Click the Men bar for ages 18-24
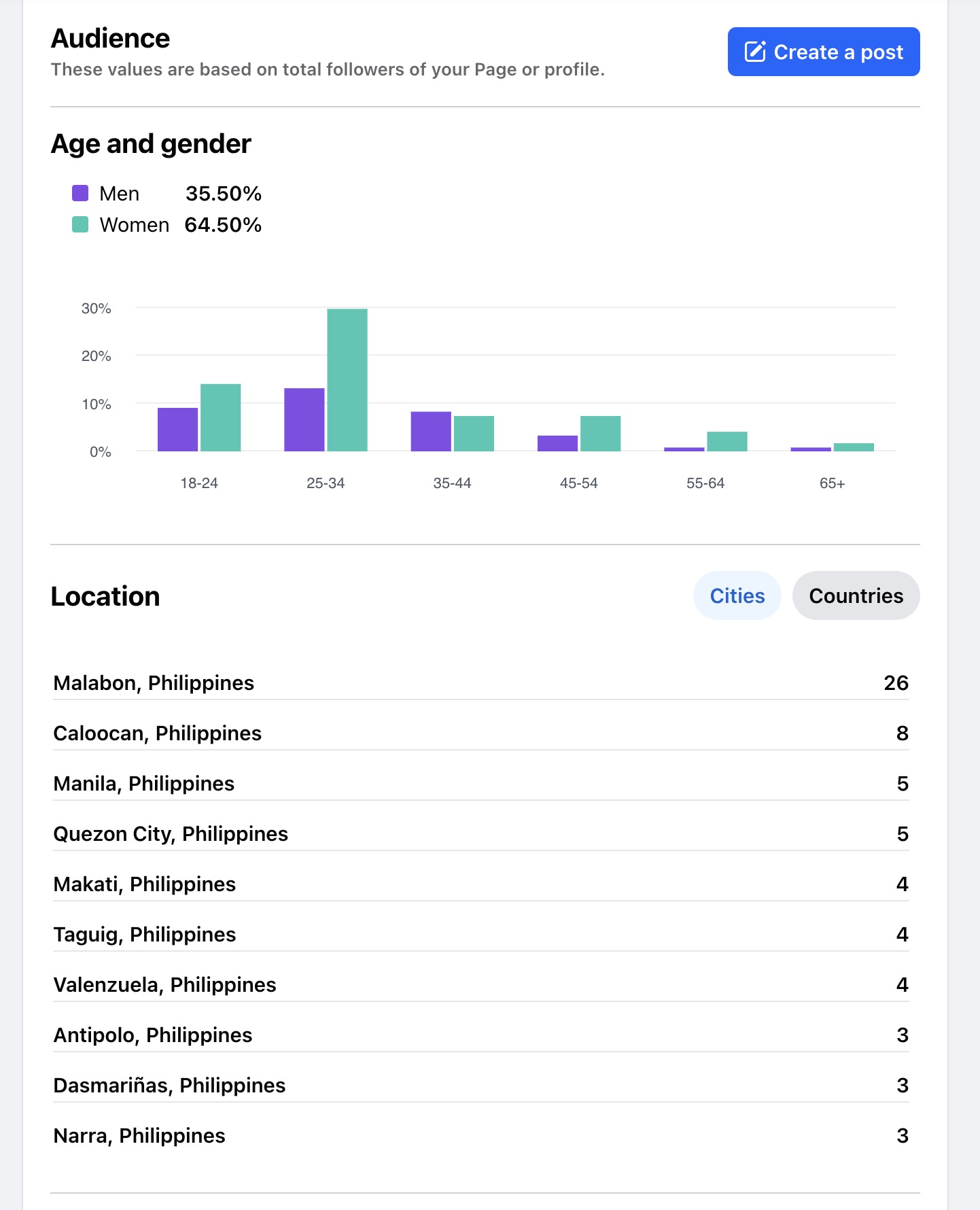Image resolution: width=980 pixels, height=1210 pixels. point(177,429)
